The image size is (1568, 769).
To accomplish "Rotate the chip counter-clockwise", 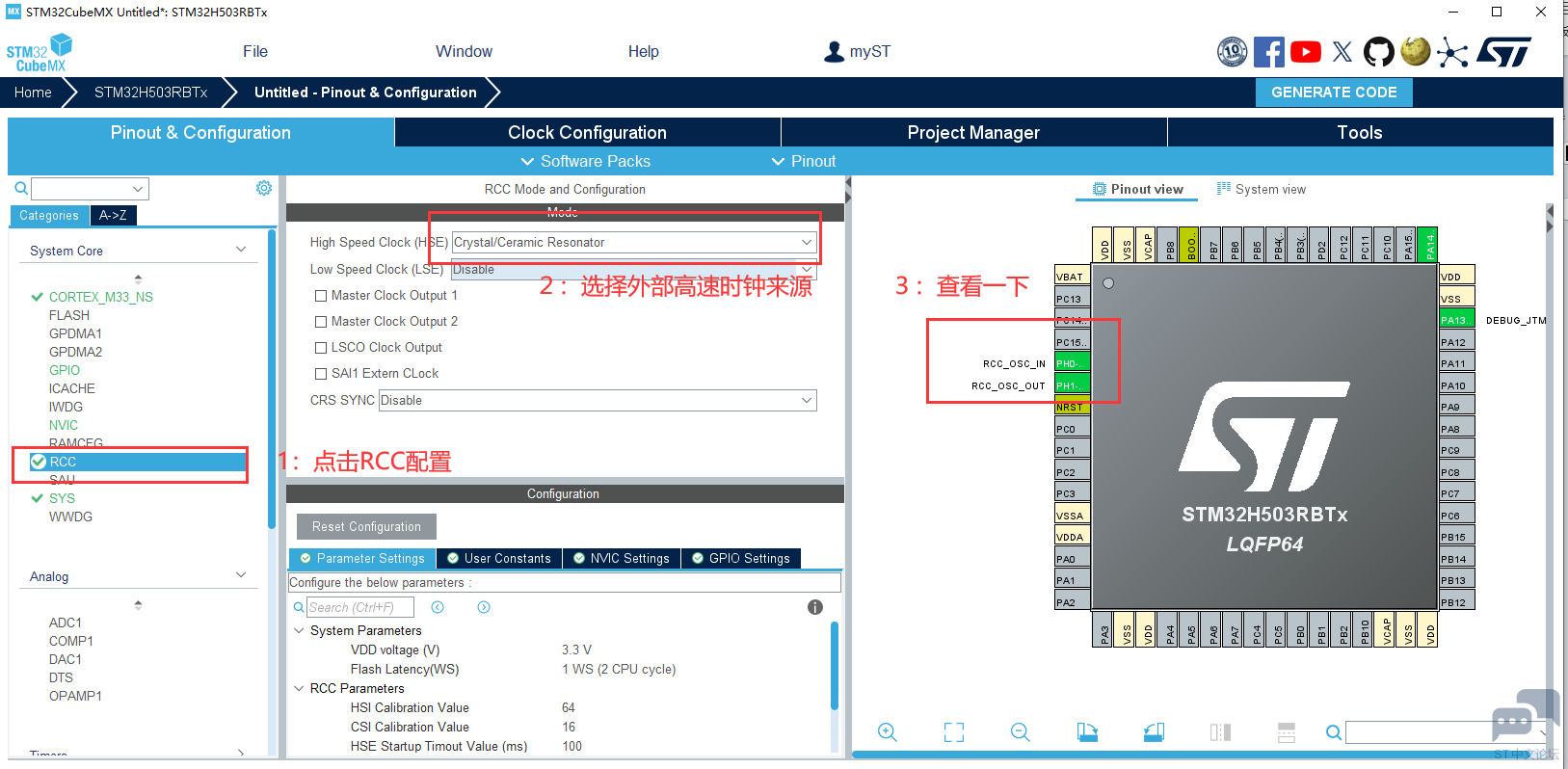I will click(1154, 732).
